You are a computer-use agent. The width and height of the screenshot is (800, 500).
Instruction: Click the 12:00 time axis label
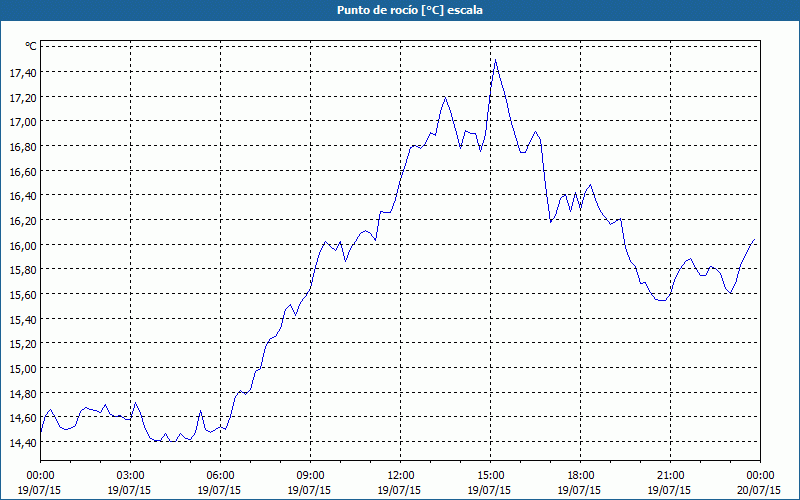point(401,476)
